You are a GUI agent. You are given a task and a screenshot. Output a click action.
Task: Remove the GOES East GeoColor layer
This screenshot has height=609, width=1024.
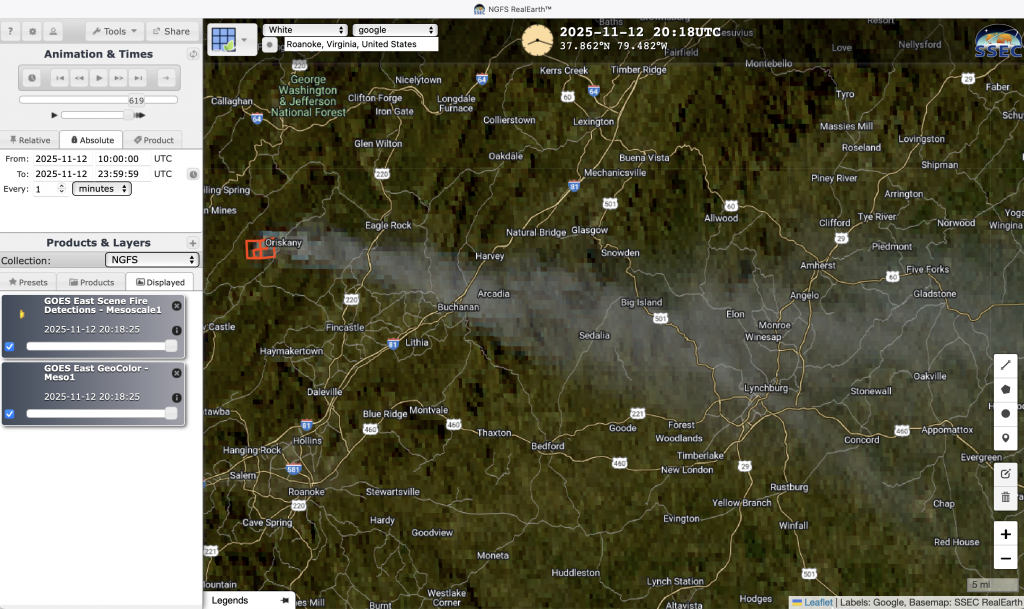[x=177, y=373]
